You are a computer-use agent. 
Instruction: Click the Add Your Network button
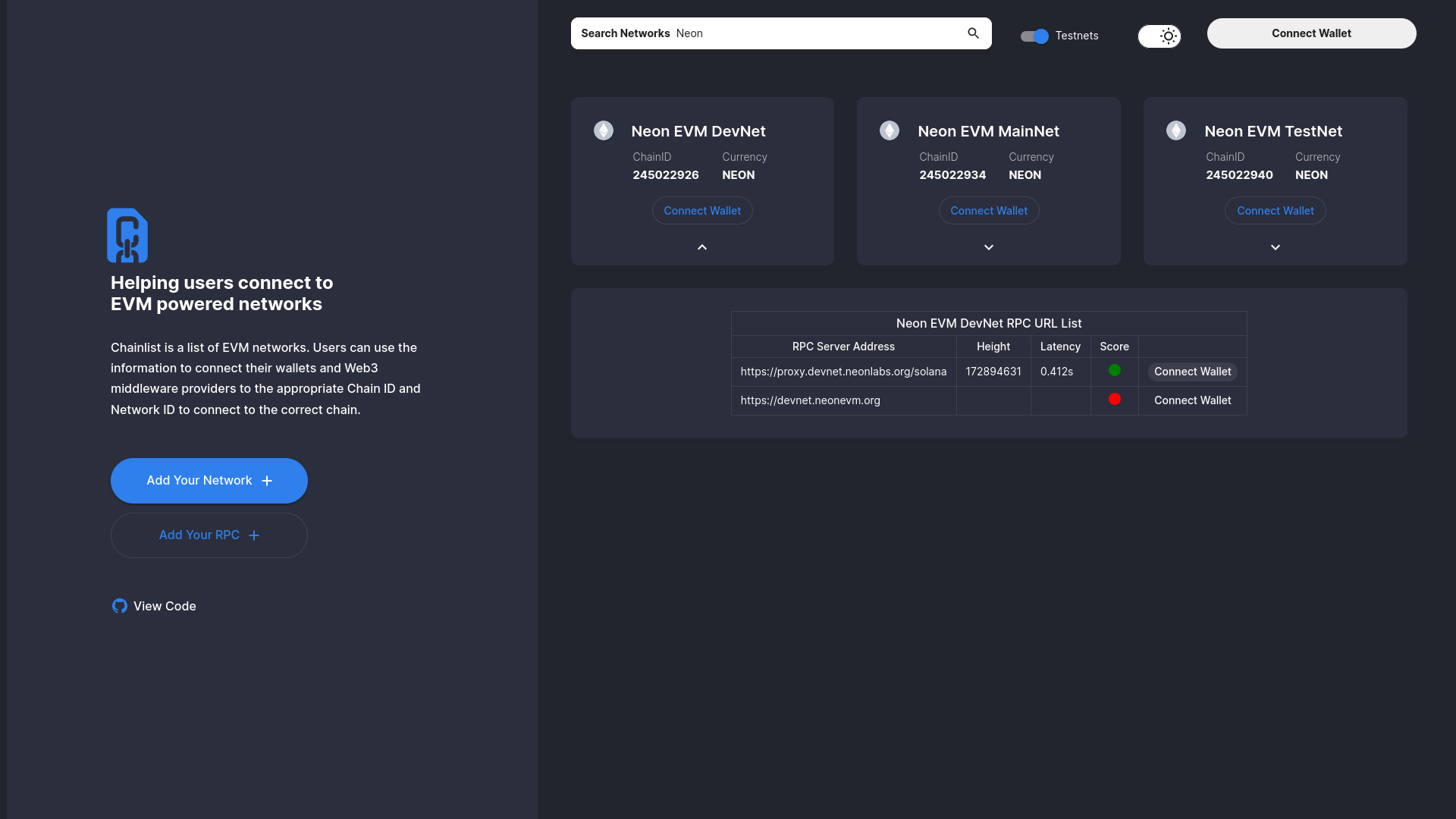[x=209, y=481]
